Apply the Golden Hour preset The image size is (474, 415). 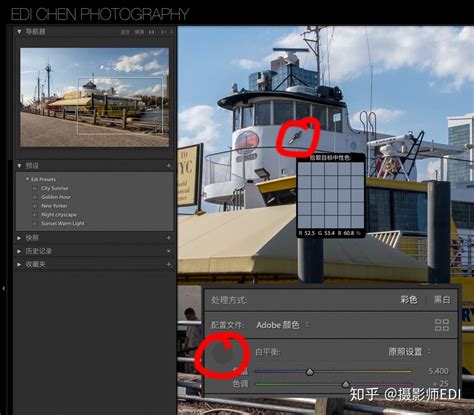[56, 197]
